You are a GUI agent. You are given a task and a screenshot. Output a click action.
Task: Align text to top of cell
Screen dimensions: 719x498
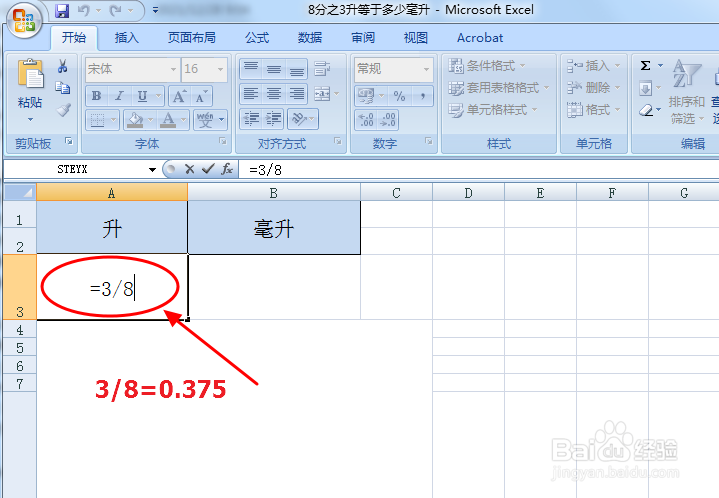250,69
